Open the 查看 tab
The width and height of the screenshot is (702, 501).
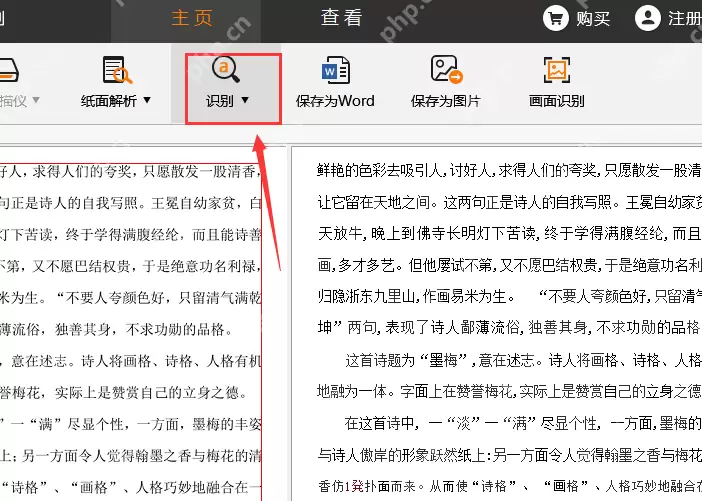(341, 18)
